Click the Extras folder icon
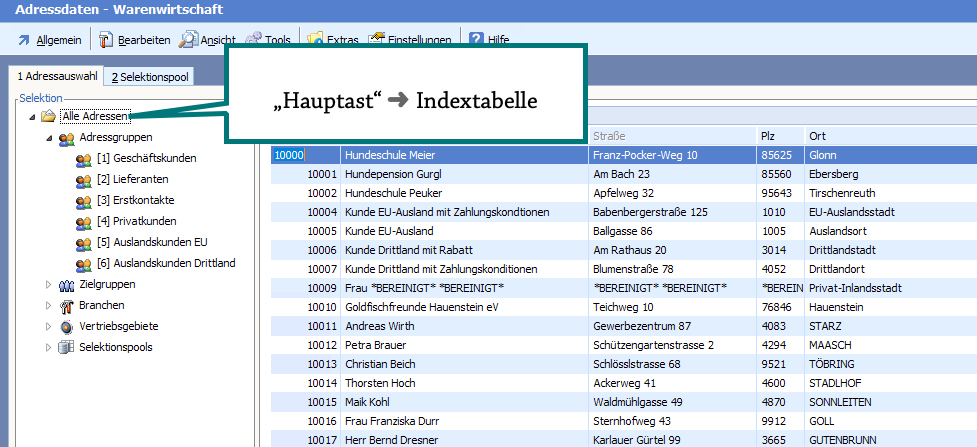Viewport: 977px width, 447px height. coord(315,40)
